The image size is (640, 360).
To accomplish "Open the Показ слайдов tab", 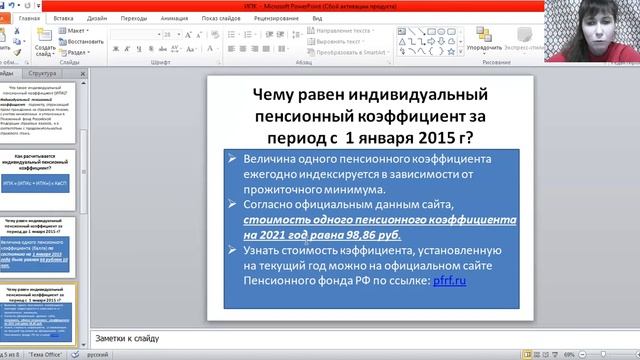I will tap(221, 18).
